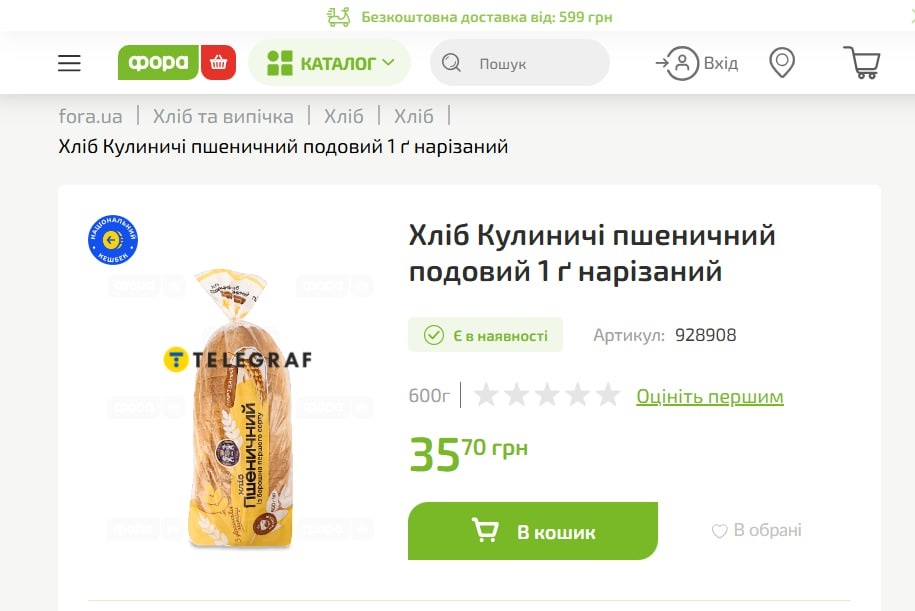Screen dimensions: 915x611
Task: Click the Національний кешбек badge
Action: coord(113,240)
